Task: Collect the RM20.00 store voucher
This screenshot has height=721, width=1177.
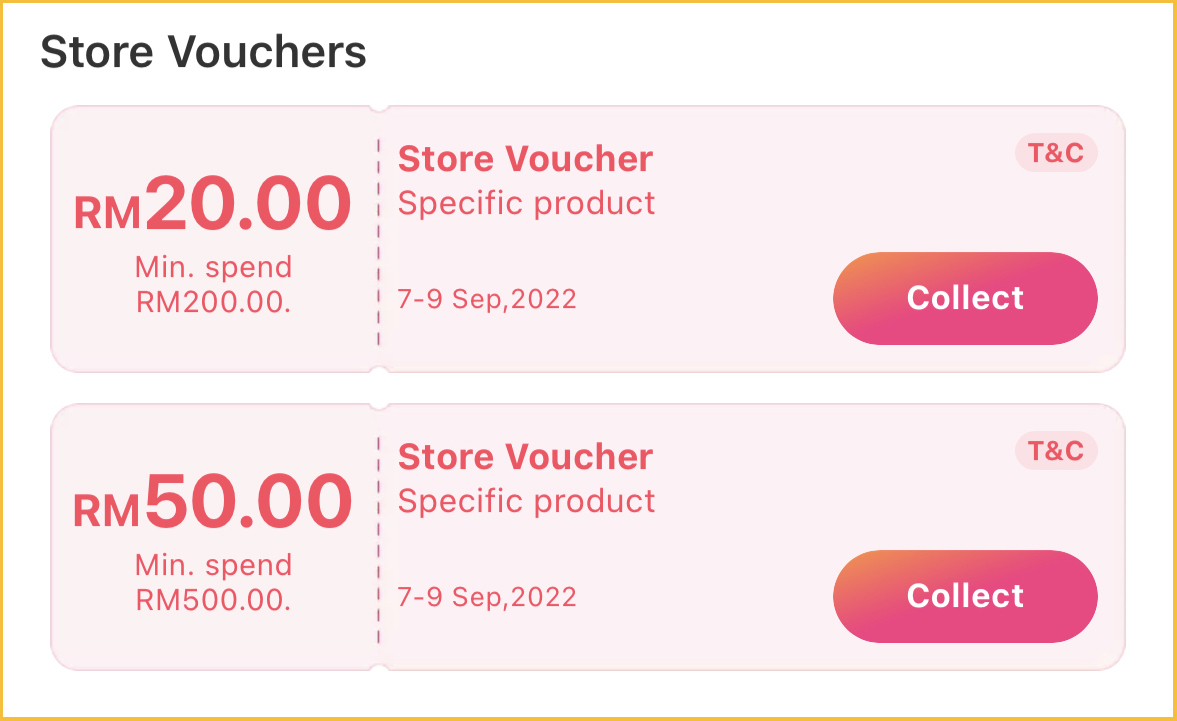Action: coord(965,298)
